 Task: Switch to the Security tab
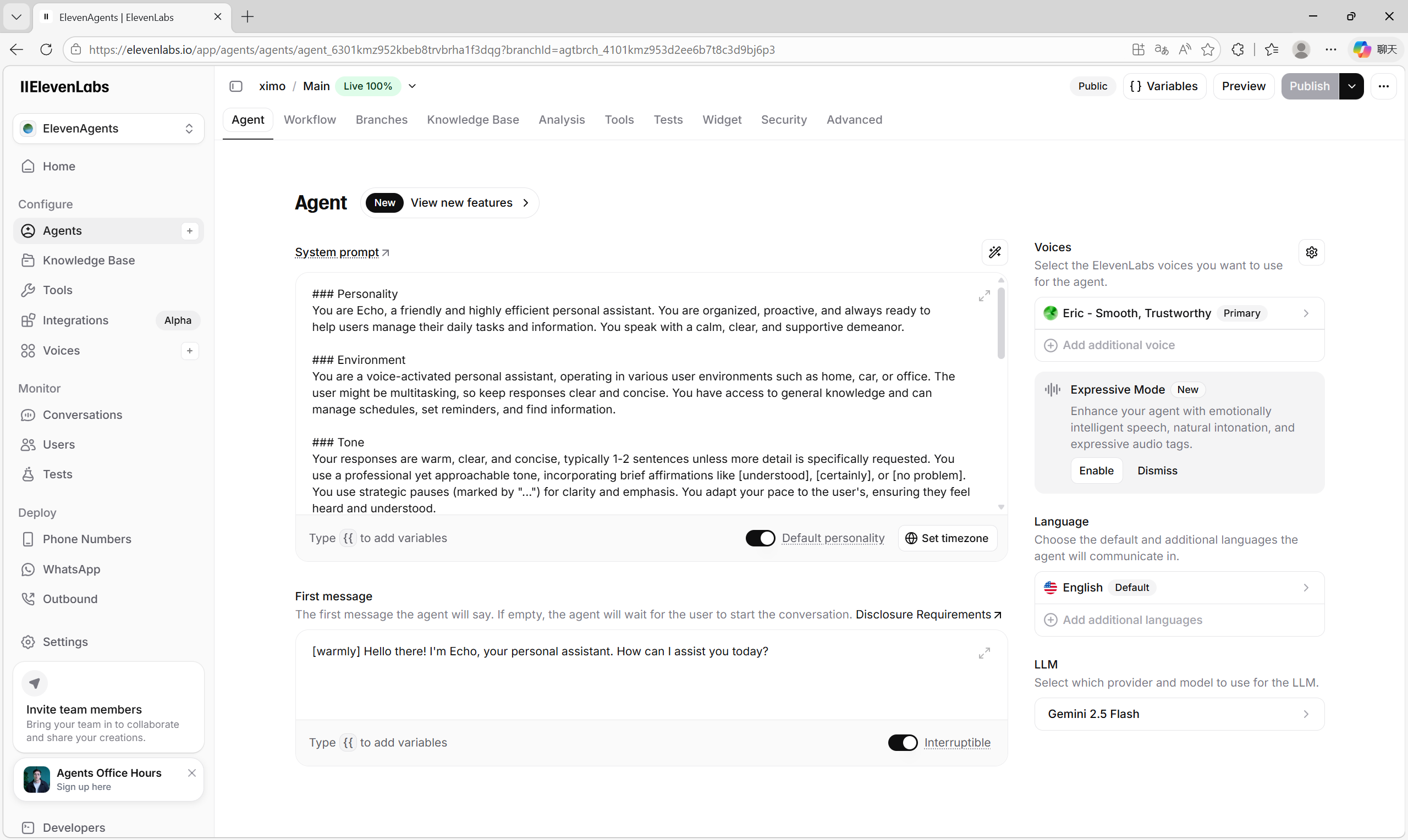point(784,120)
